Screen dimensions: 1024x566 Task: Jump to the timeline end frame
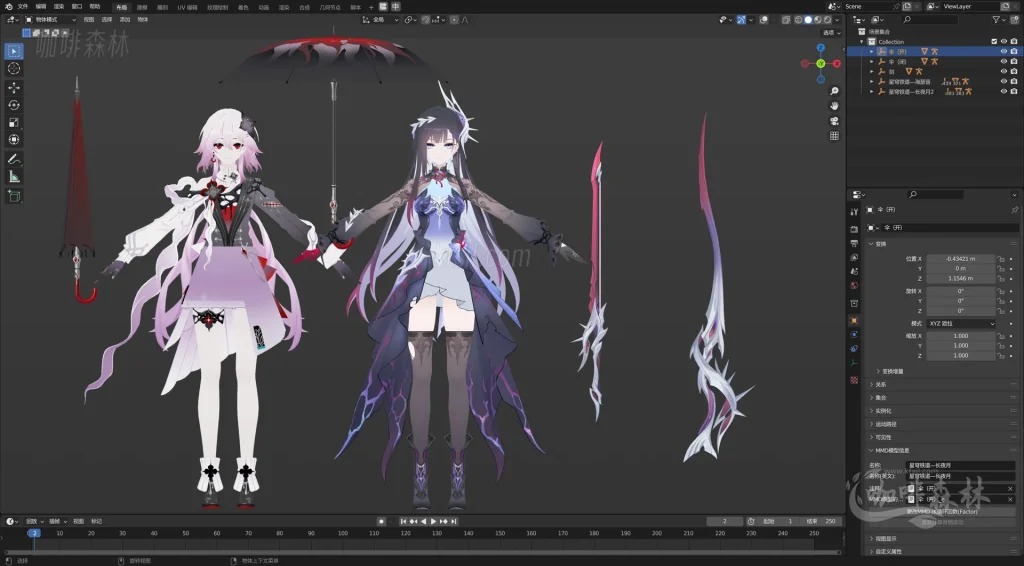tap(454, 522)
